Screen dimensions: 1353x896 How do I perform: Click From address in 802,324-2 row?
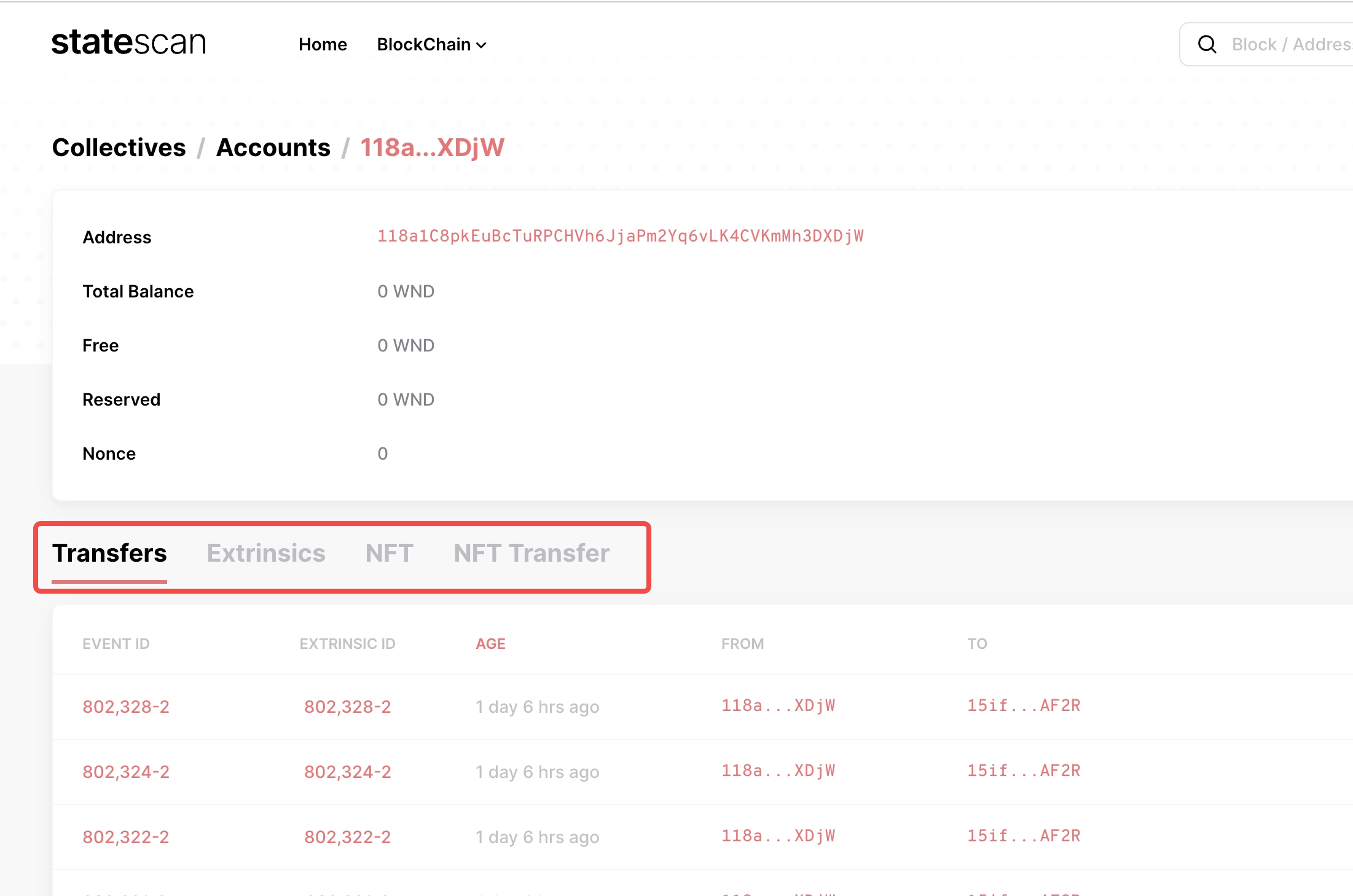point(778,771)
